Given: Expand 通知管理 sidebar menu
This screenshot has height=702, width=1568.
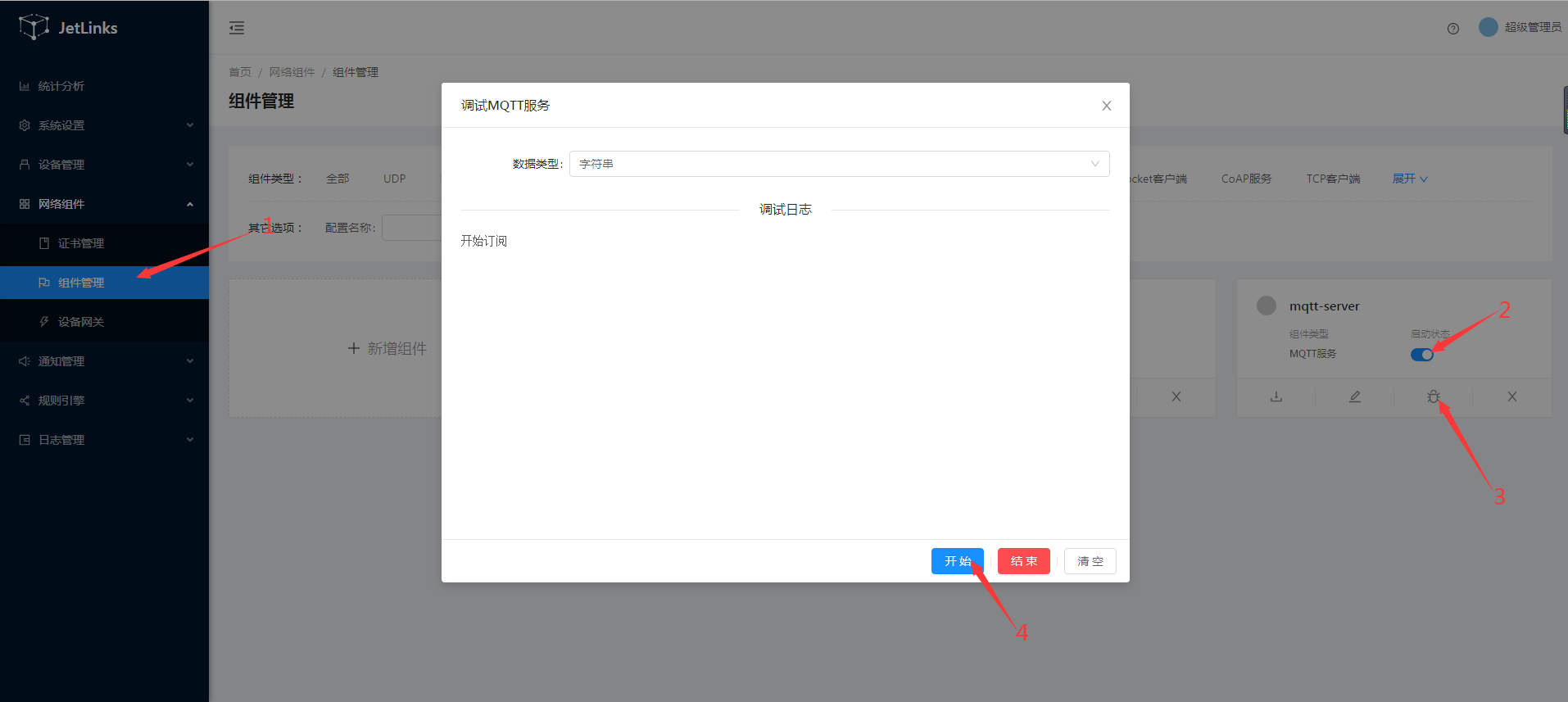Looking at the screenshot, I should (x=104, y=361).
